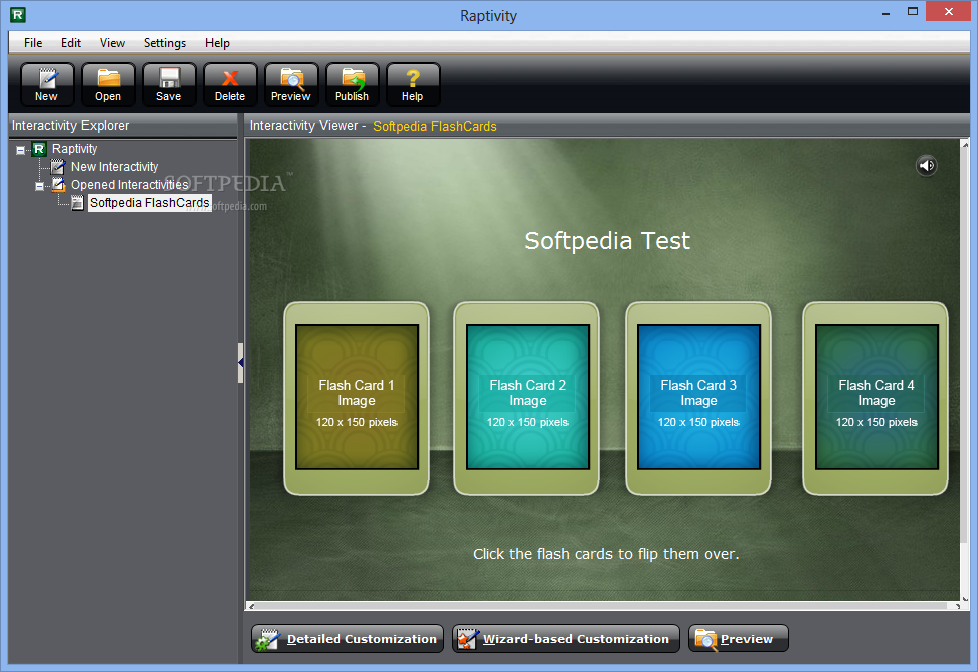Click the viewer horizontal scrollbar left arrow
The image size is (978, 672).
(251, 606)
